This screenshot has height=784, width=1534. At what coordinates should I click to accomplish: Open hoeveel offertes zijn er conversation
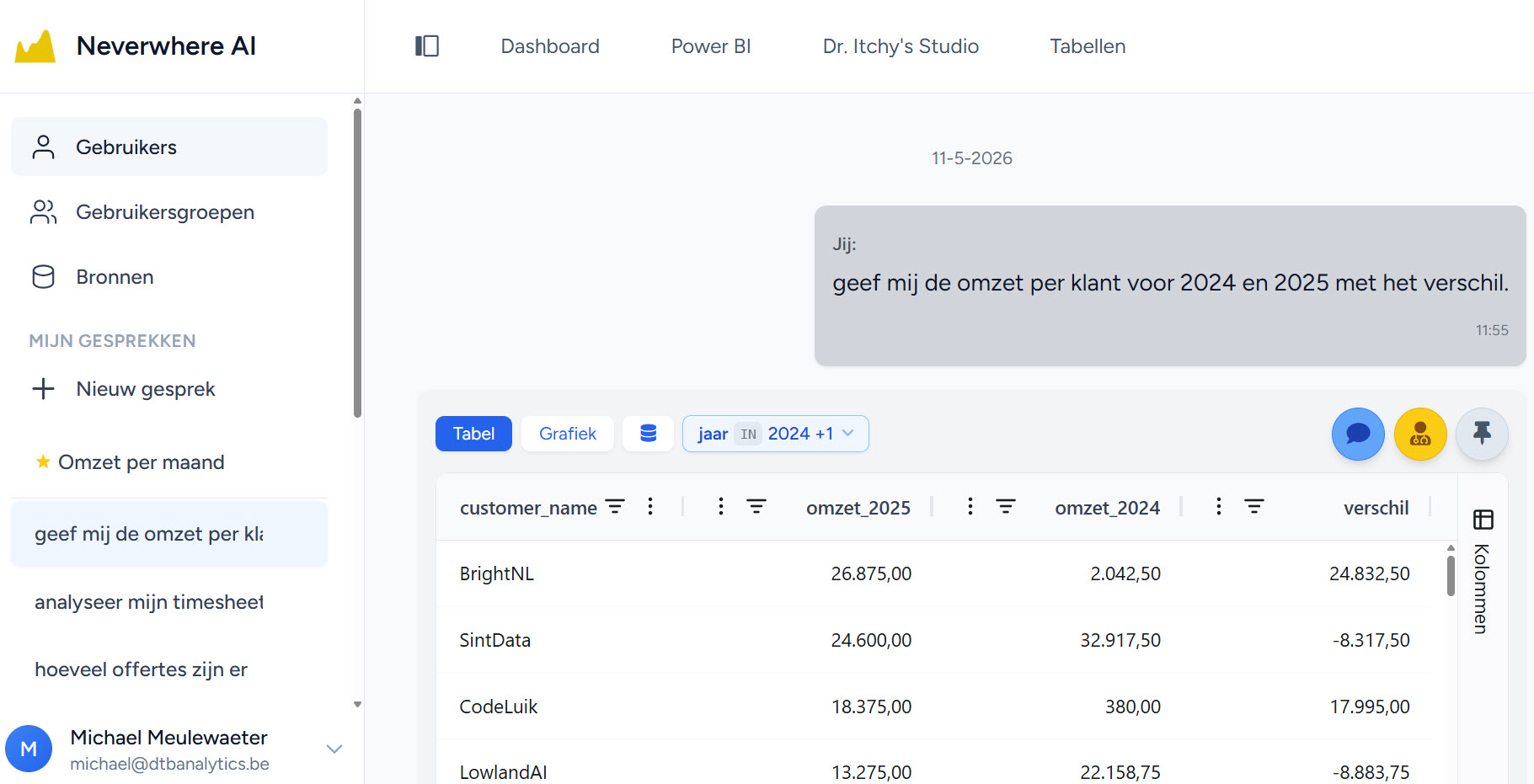[169, 669]
